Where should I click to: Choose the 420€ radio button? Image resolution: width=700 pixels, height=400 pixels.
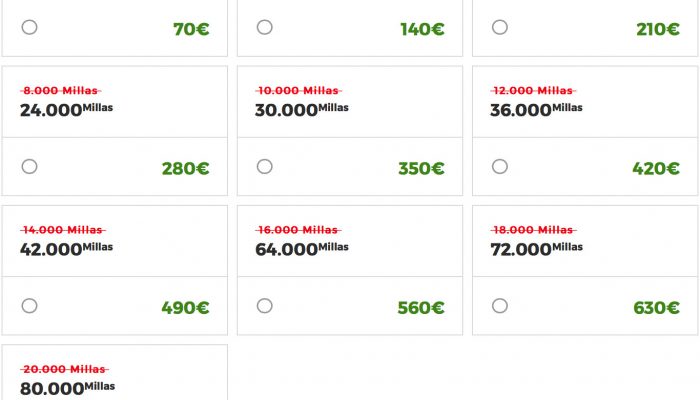tap(500, 167)
